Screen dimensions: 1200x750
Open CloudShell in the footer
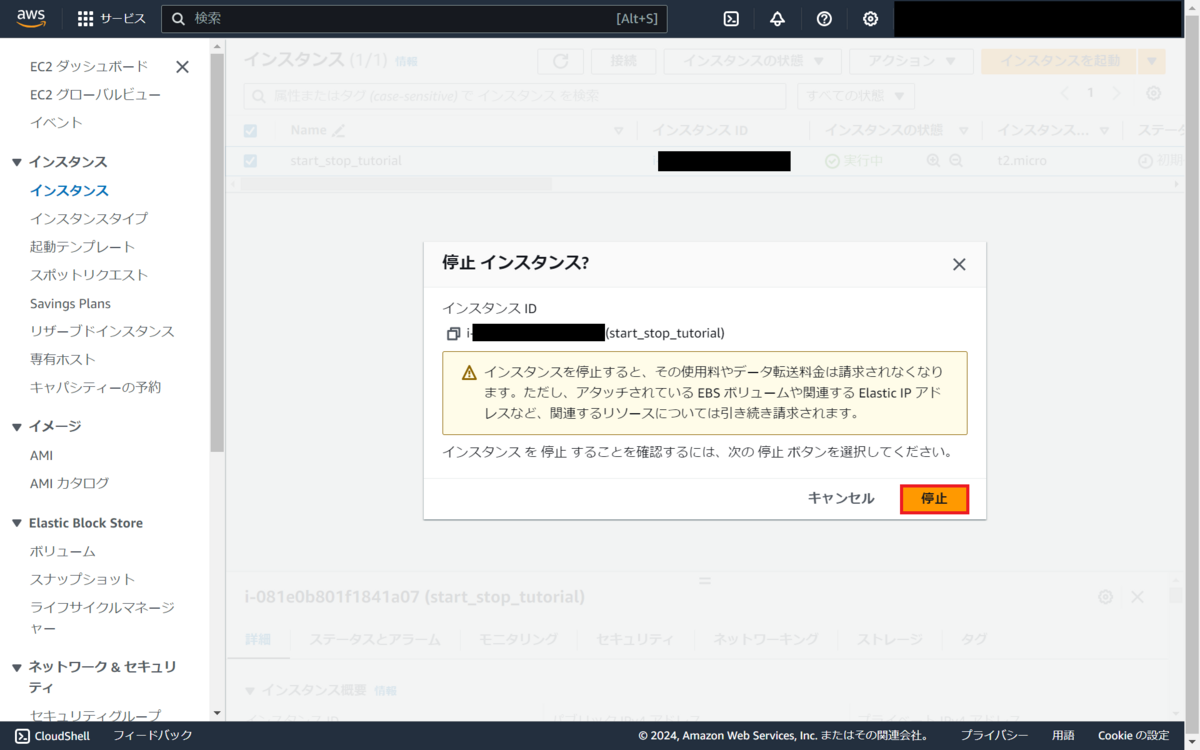coord(53,736)
